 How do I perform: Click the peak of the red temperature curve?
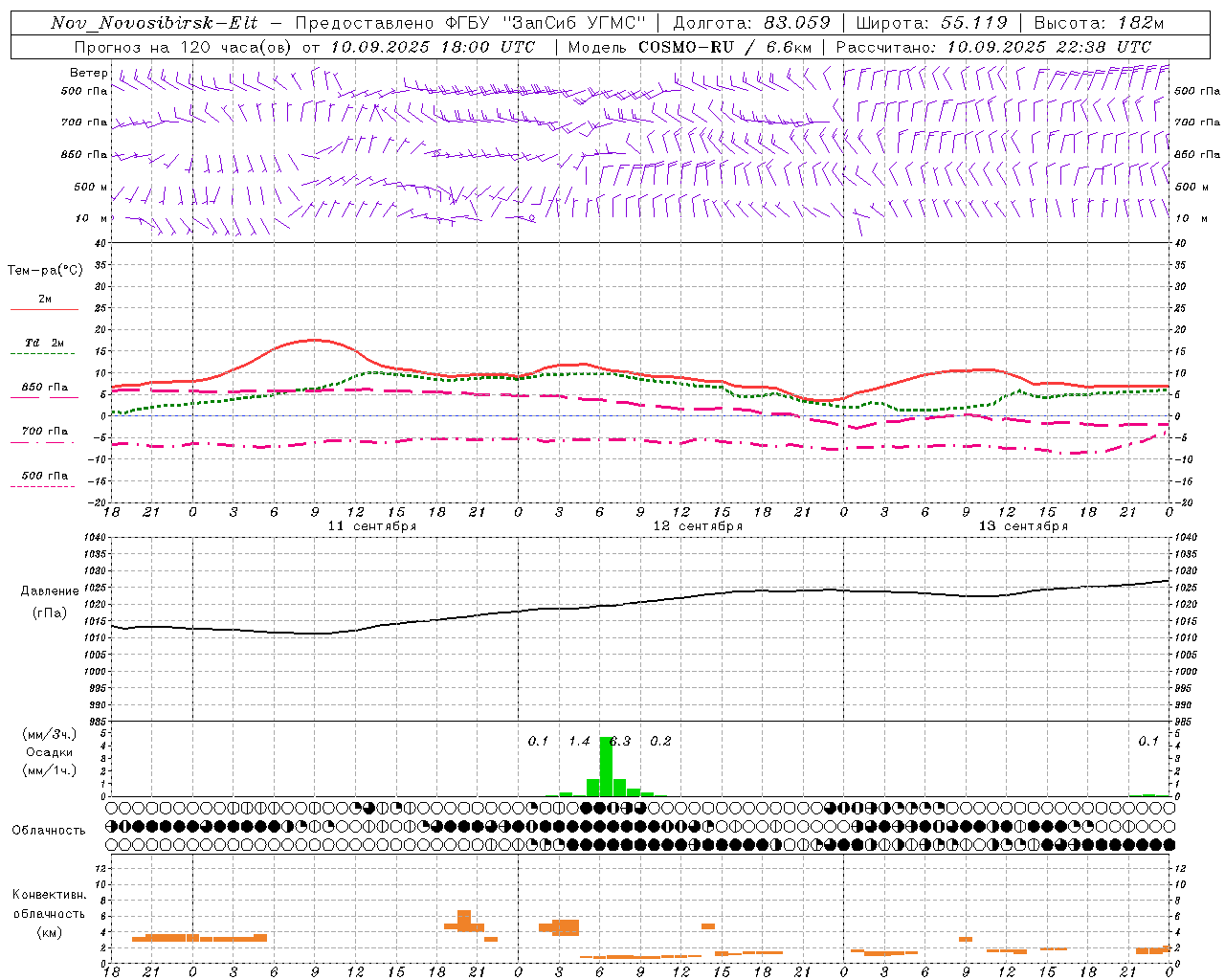pos(313,340)
